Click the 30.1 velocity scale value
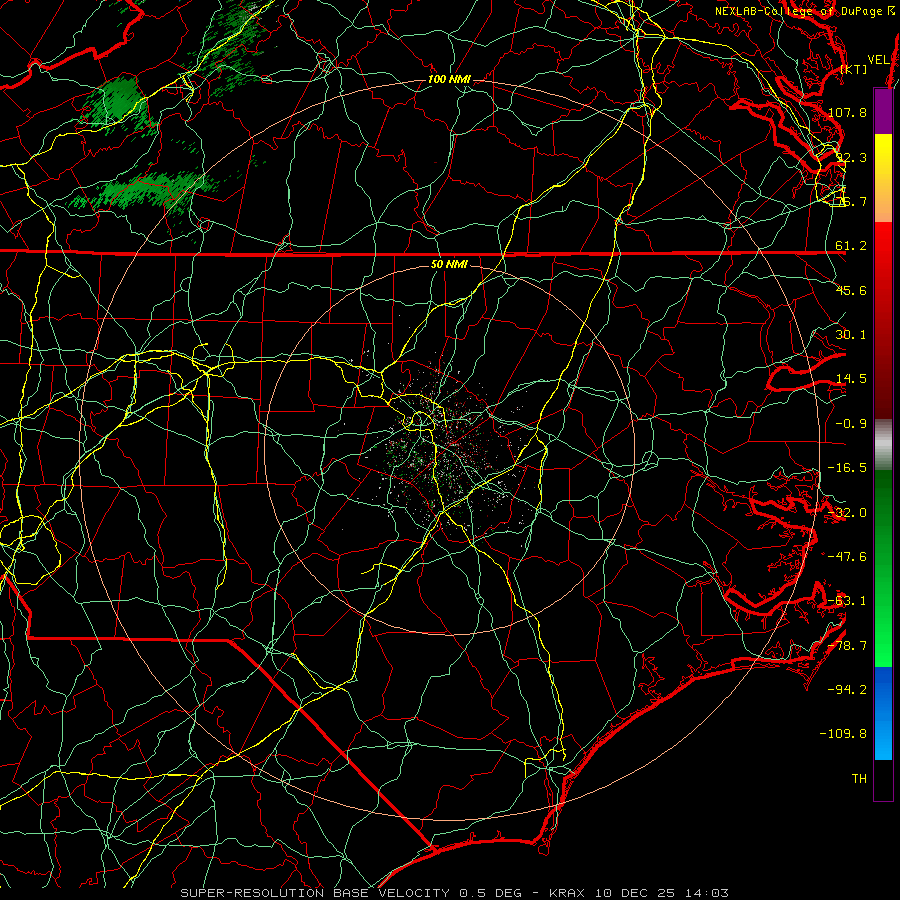Image resolution: width=900 pixels, height=900 pixels. pos(851,335)
